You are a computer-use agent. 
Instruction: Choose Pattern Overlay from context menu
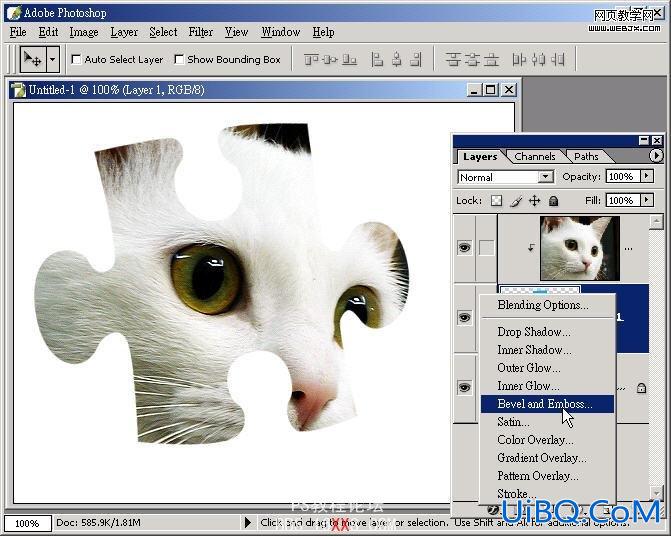[x=548, y=476]
